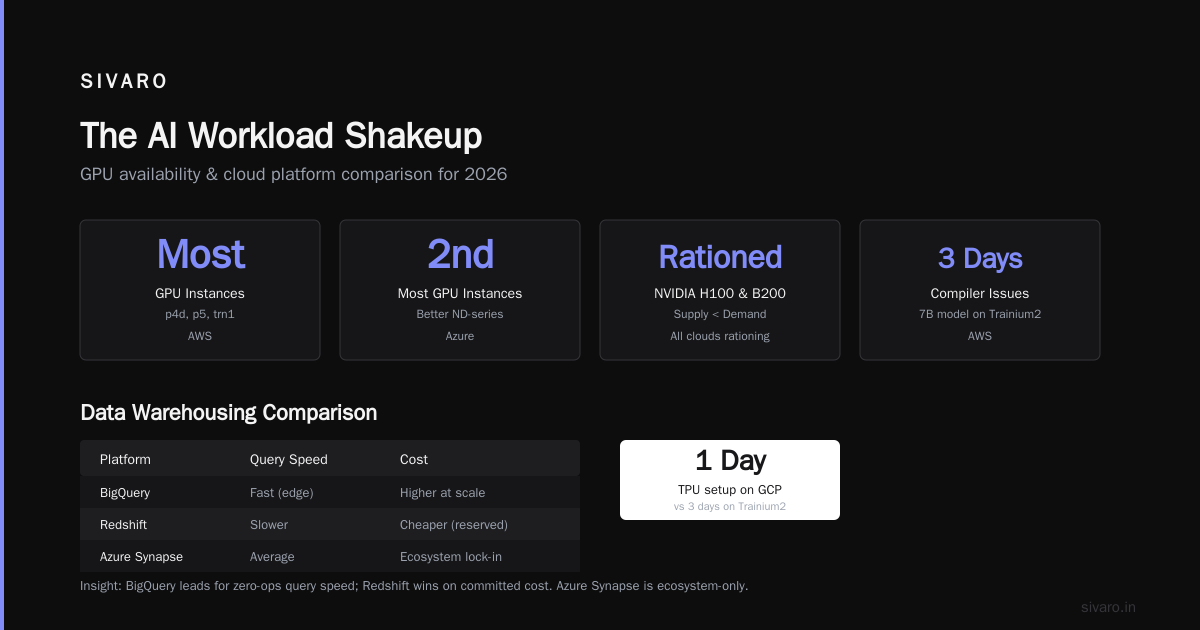Screen dimensions: 1200x630
Task: Select the 'Rationed' NVIDIA H100 & B200 card
Action: (720, 290)
